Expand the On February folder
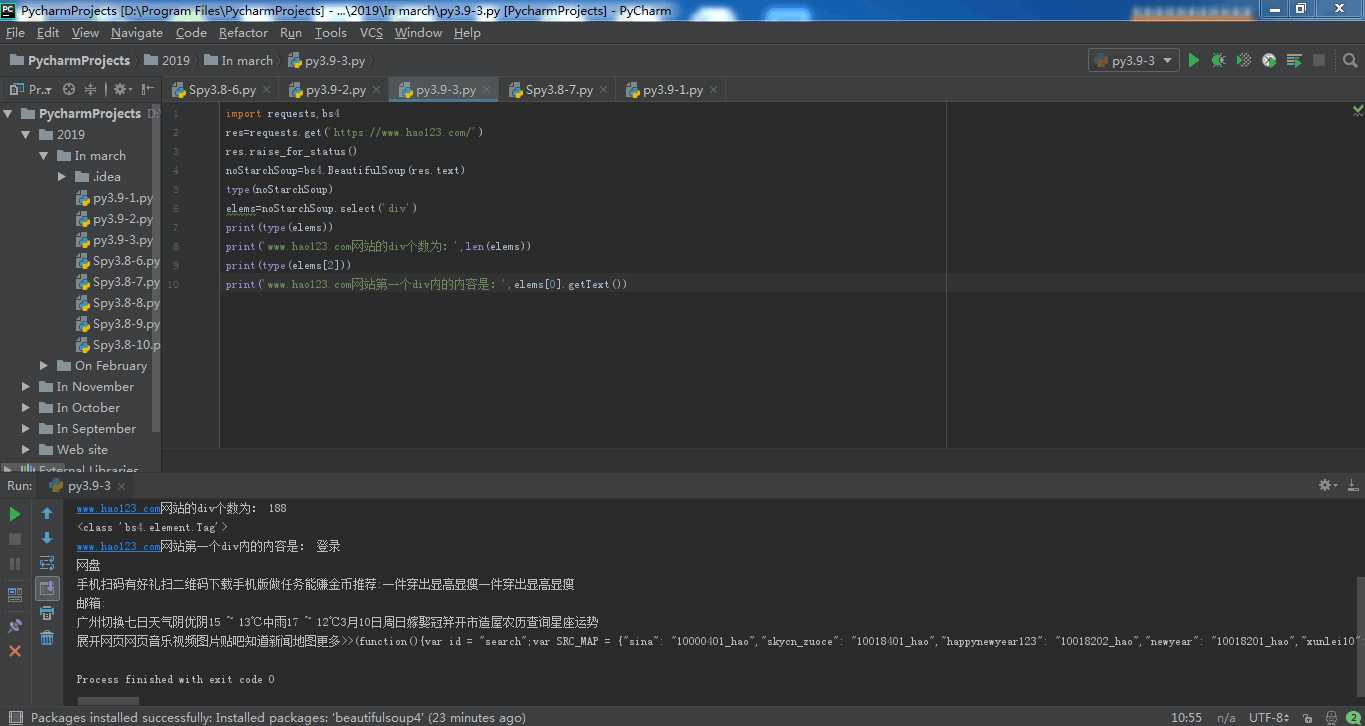The width and height of the screenshot is (1365, 726). (44, 366)
